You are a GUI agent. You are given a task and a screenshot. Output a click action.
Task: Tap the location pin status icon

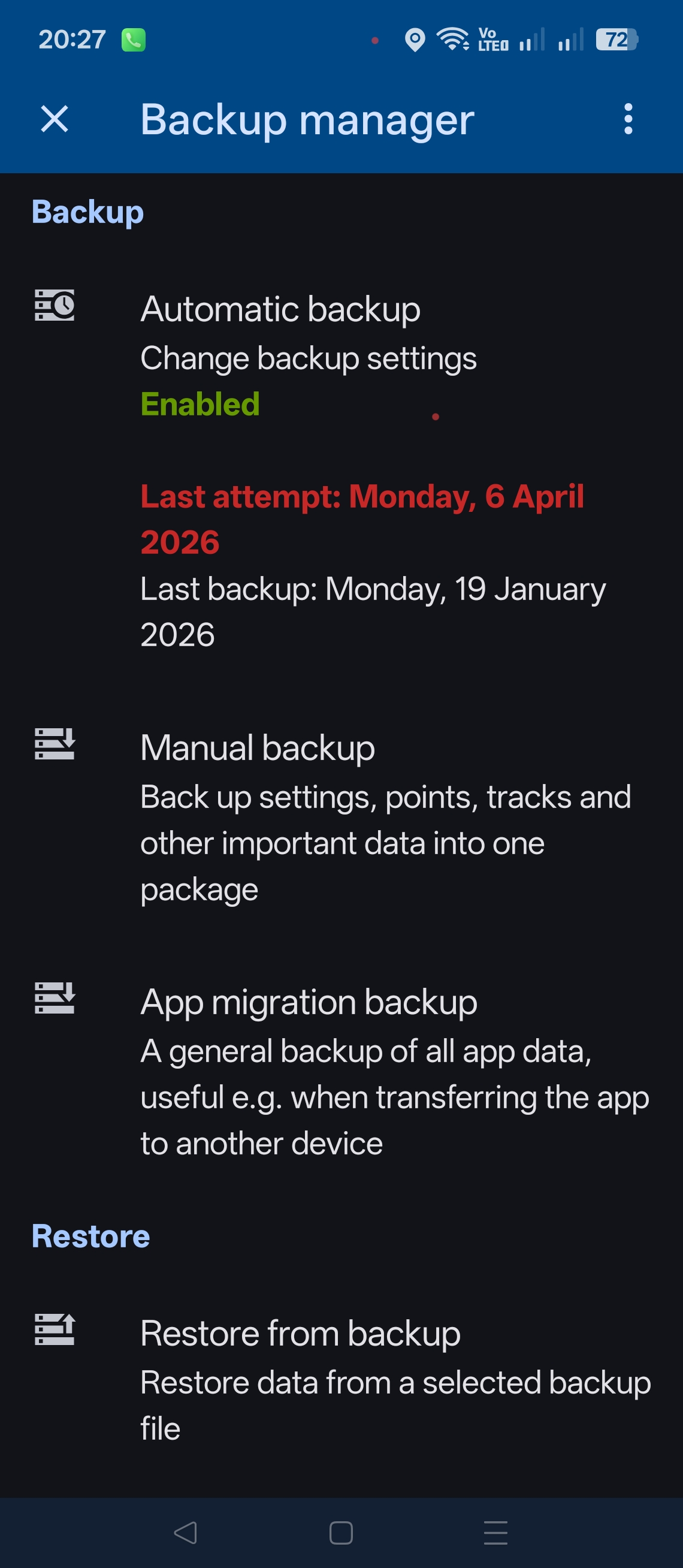(415, 40)
